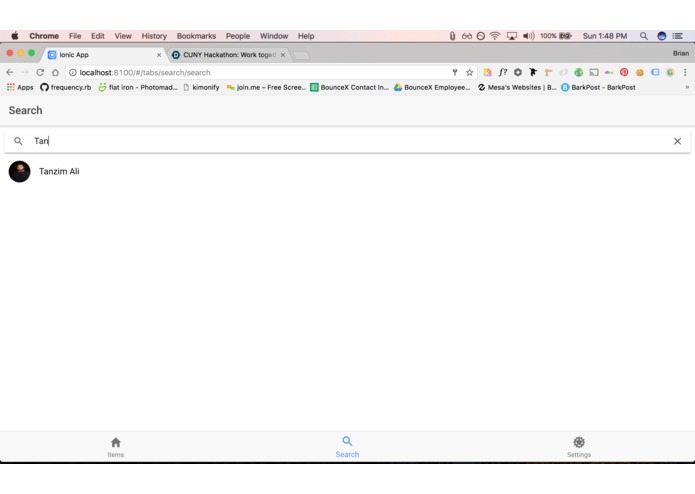This screenshot has width=695, height=494.
Task: Open the Edit menu
Action: 98,36
